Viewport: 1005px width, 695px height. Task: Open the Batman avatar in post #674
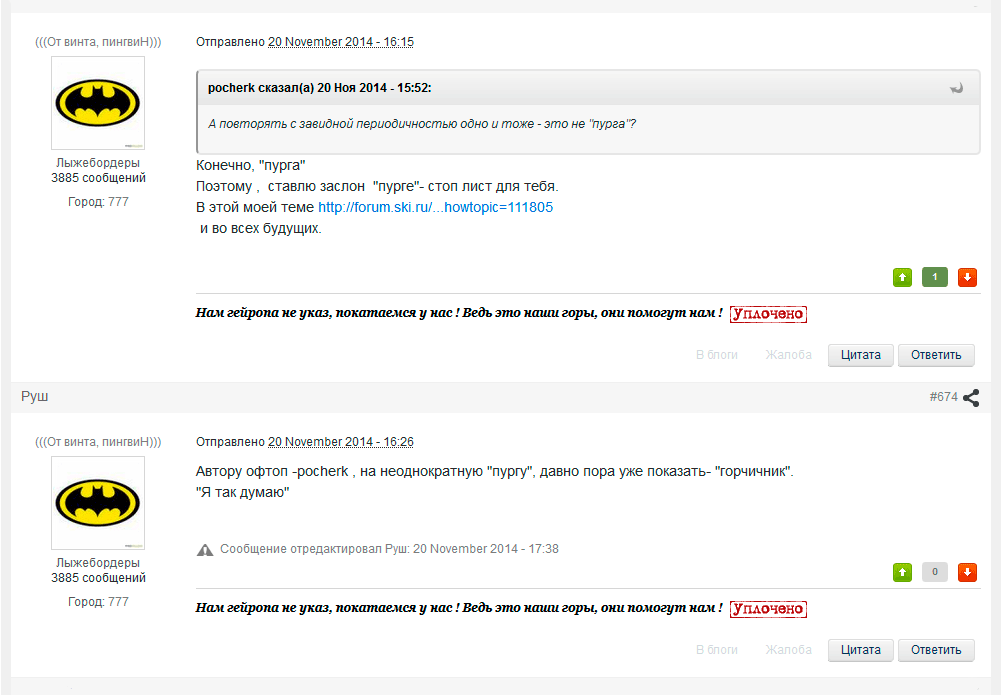[98, 503]
